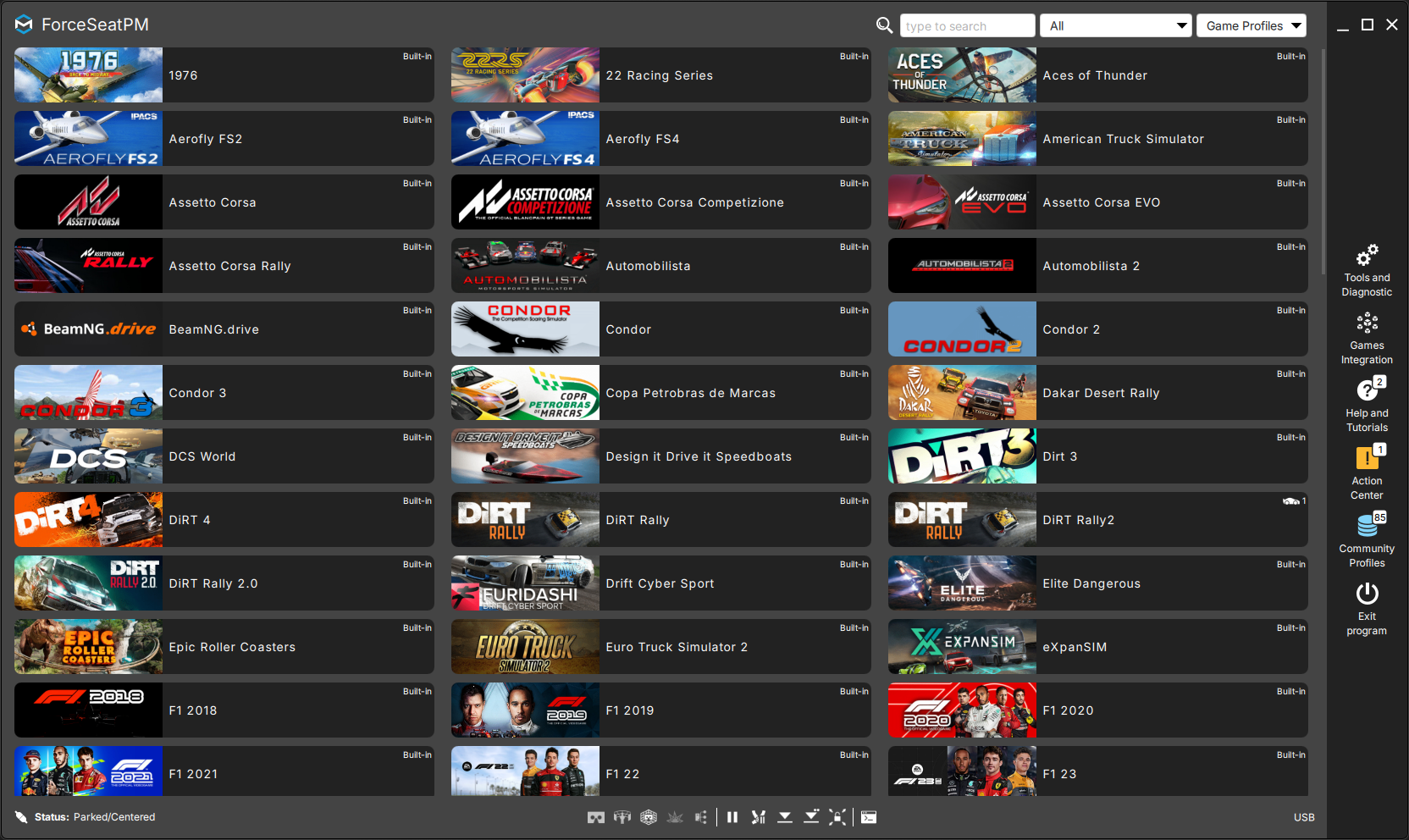
Task: Click the vertical scrollbar of game list
Action: pos(1323,161)
